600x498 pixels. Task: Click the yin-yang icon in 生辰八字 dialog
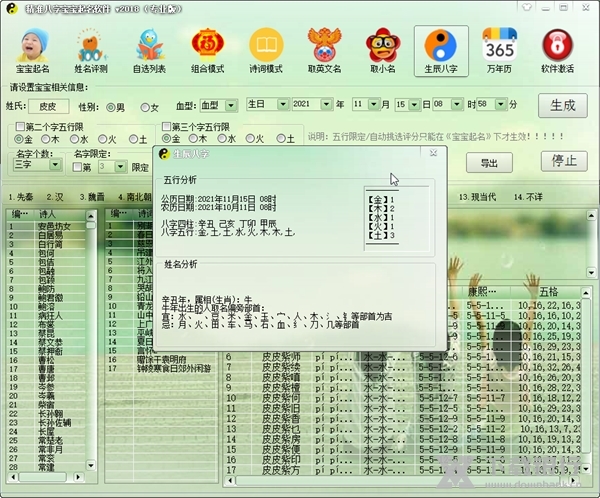(164, 154)
